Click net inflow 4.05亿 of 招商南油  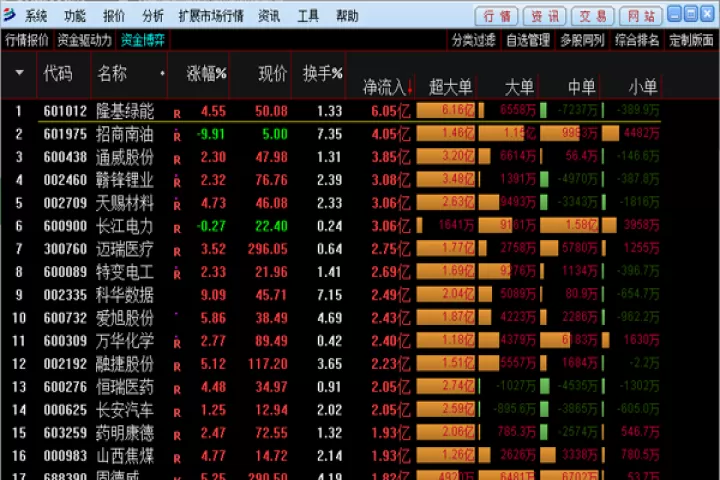pos(391,134)
